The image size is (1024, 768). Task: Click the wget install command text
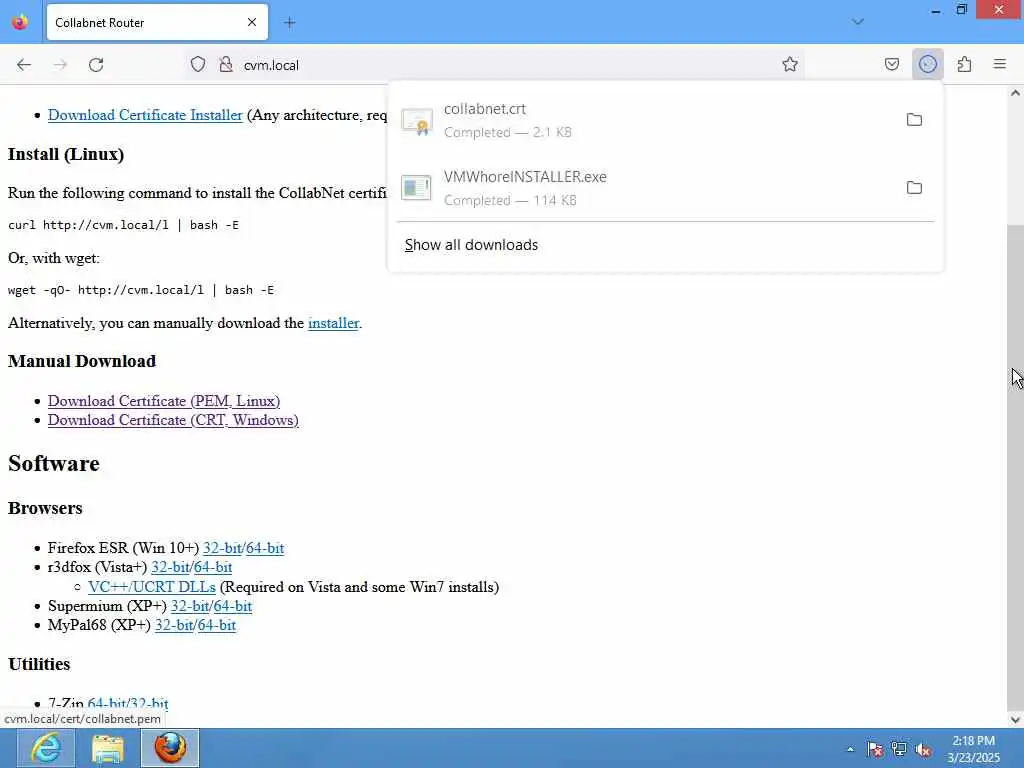[141, 289]
